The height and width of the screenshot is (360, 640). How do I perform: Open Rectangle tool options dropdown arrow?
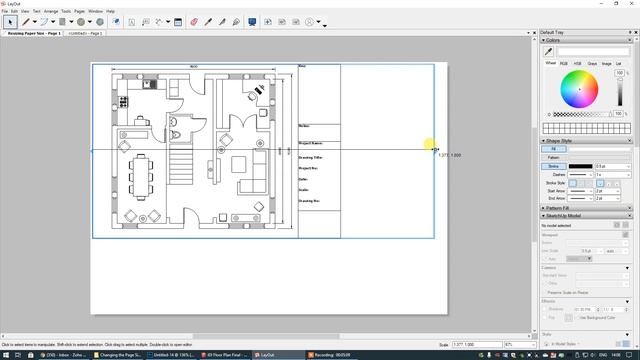pyautogui.click(x=71, y=22)
